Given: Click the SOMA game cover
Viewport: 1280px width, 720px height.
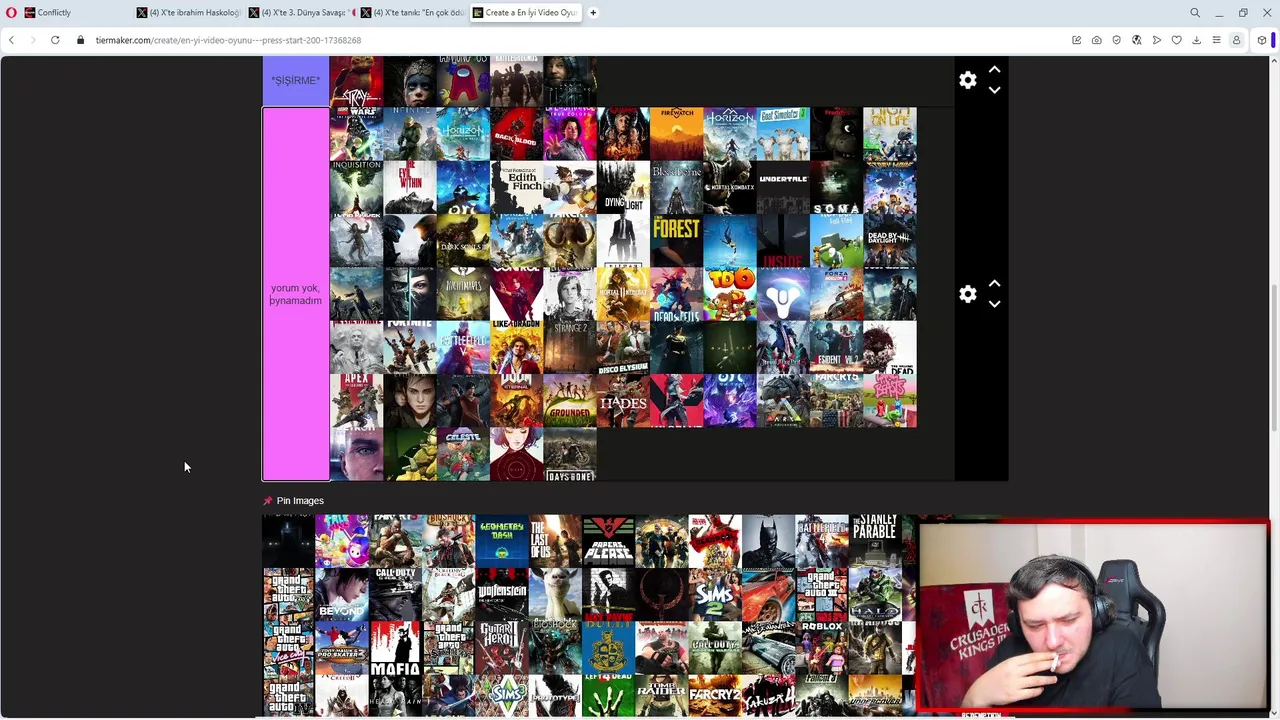Looking at the screenshot, I should click(837, 187).
